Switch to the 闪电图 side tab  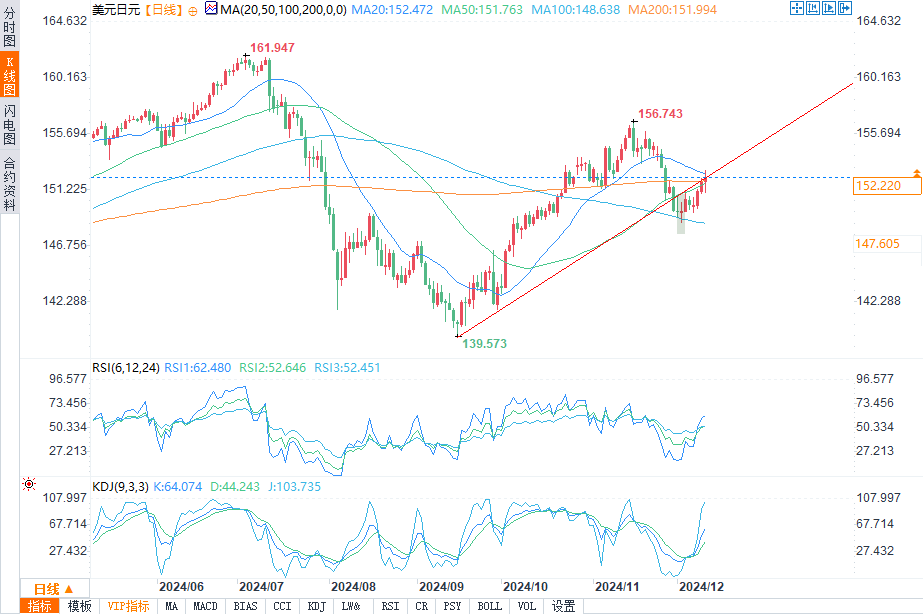point(9,124)
